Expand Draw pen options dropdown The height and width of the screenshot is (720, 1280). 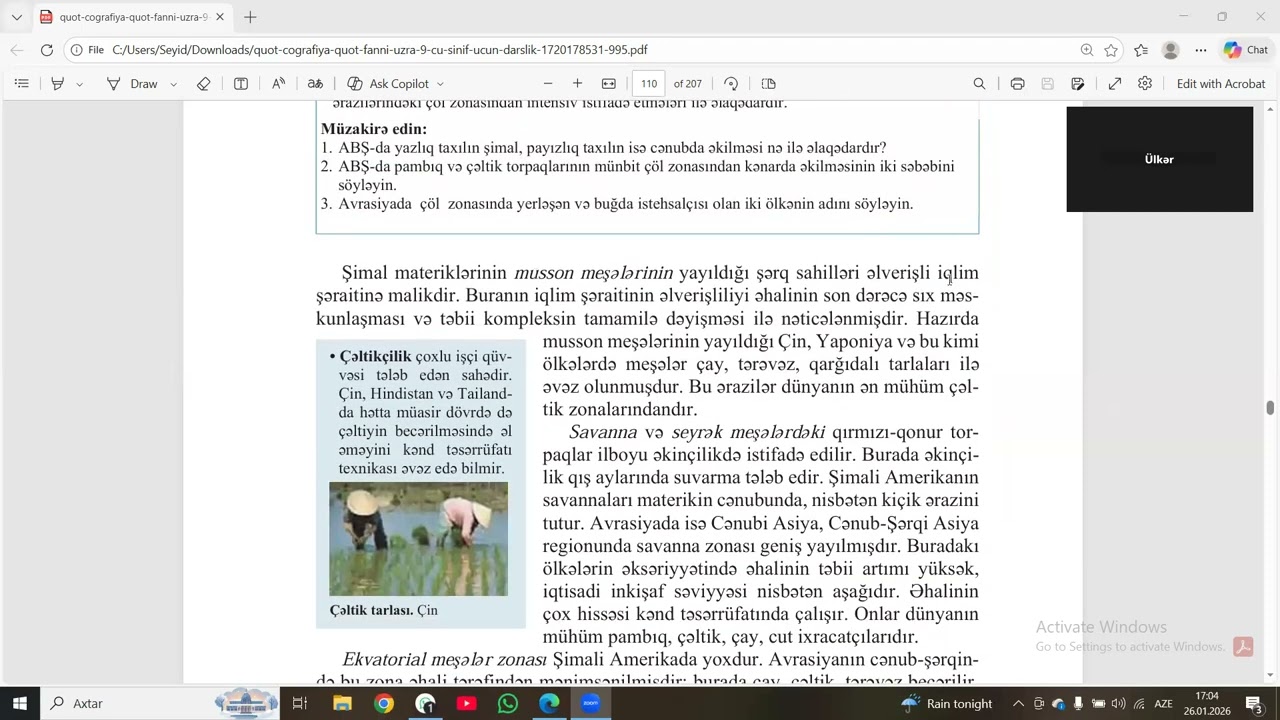(x=173, y=84)
